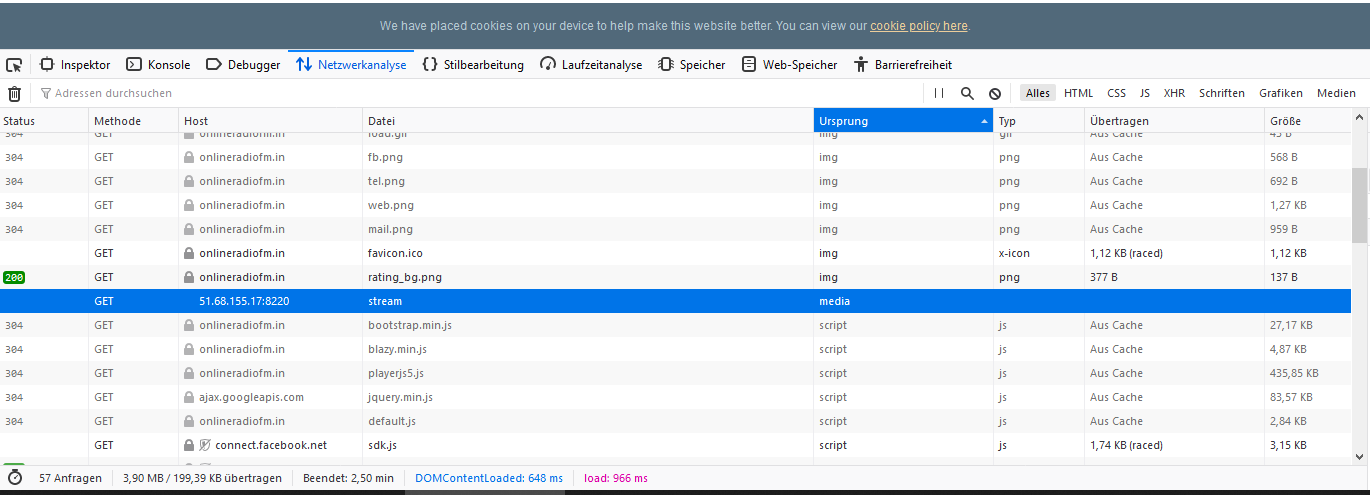Pause network request recording
Image resolution: width=1370 pixels, height=495 pixels.
coord(938,93)
